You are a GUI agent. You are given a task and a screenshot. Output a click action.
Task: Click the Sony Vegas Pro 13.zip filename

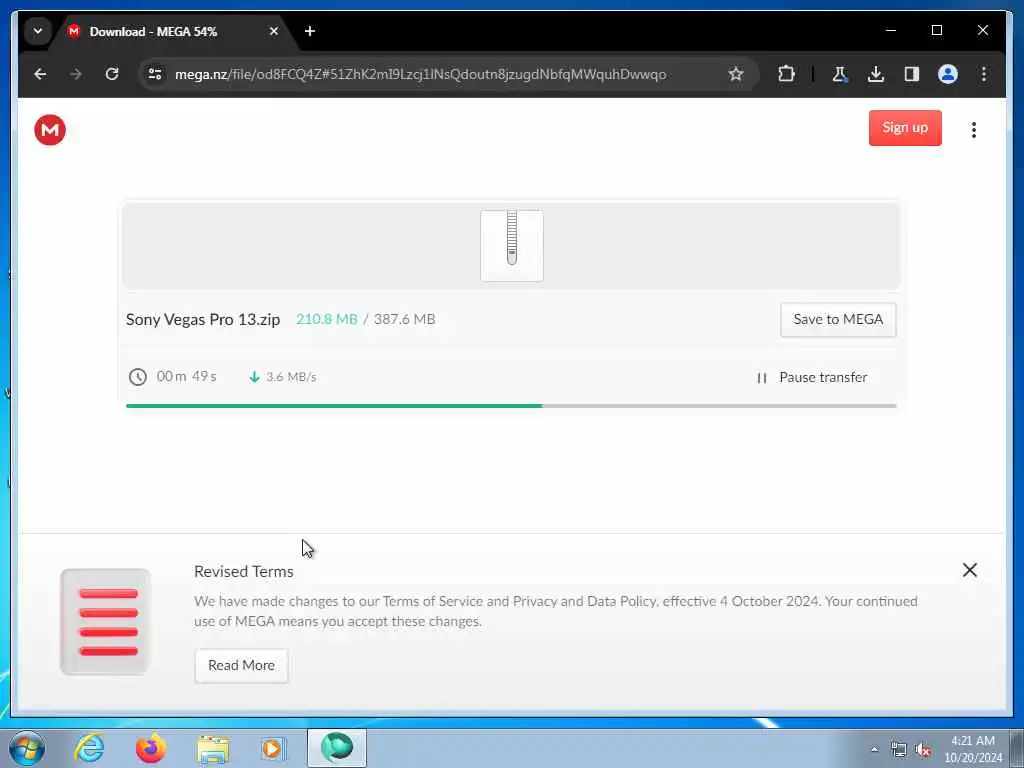pyautogui.click(x=203, y=319)
